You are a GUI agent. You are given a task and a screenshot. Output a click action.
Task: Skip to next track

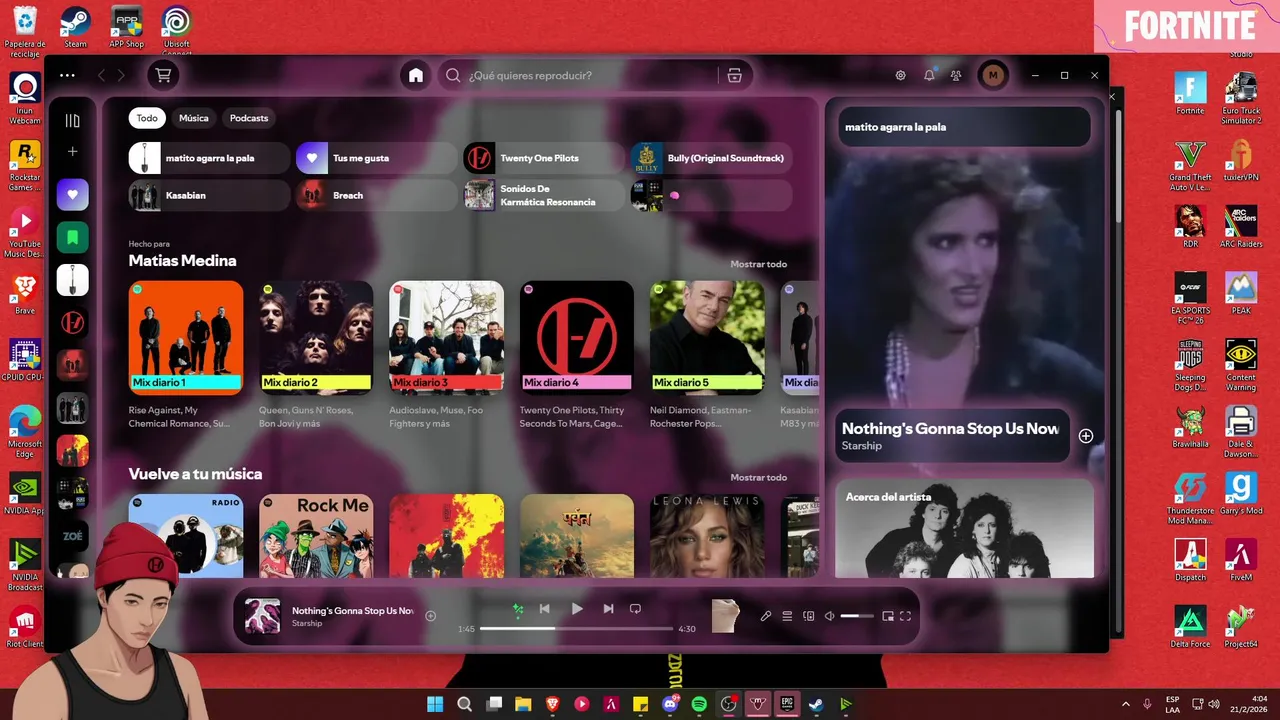point(608,609)
